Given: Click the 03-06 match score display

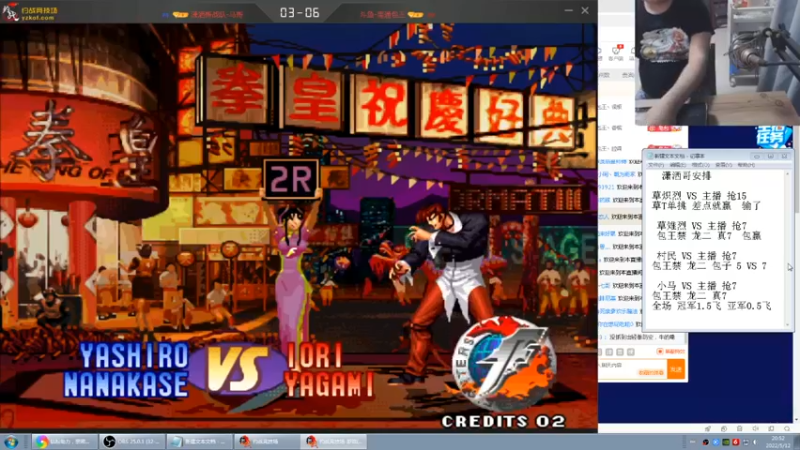Looking at the screenshot, I should tap(299, 13).
